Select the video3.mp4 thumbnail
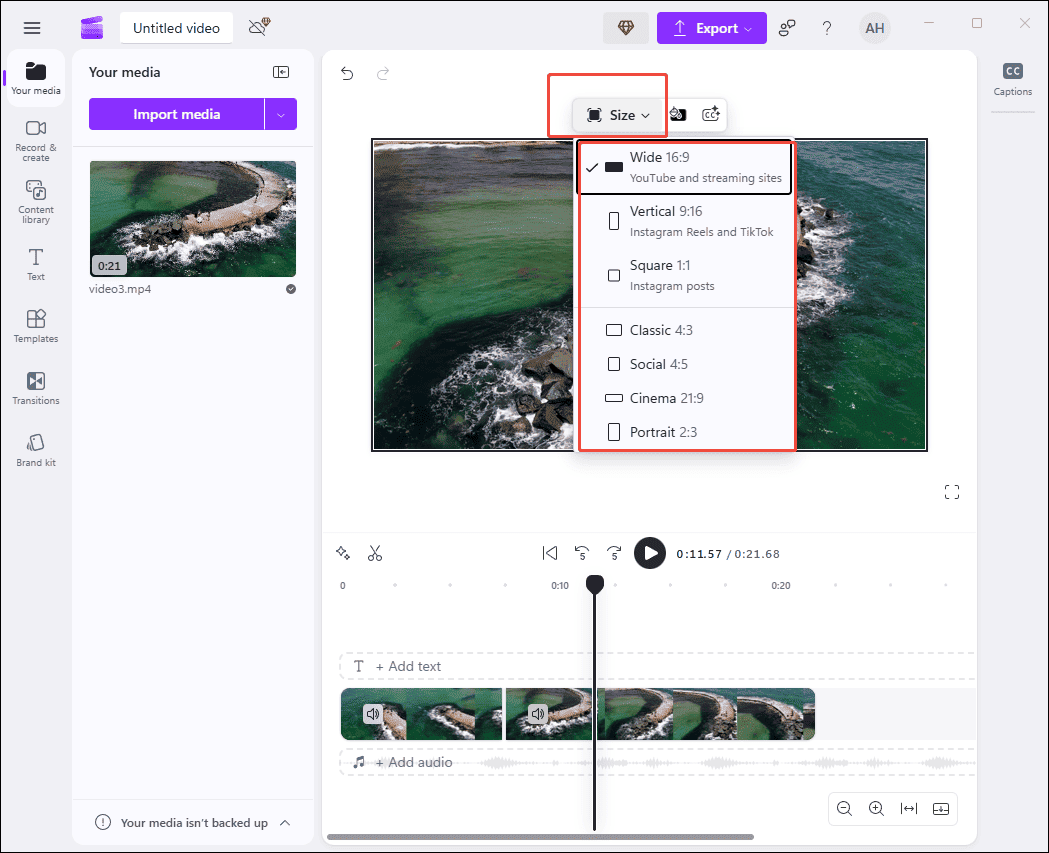This screenshot has width=1049, height=853. tap(192, 218)
